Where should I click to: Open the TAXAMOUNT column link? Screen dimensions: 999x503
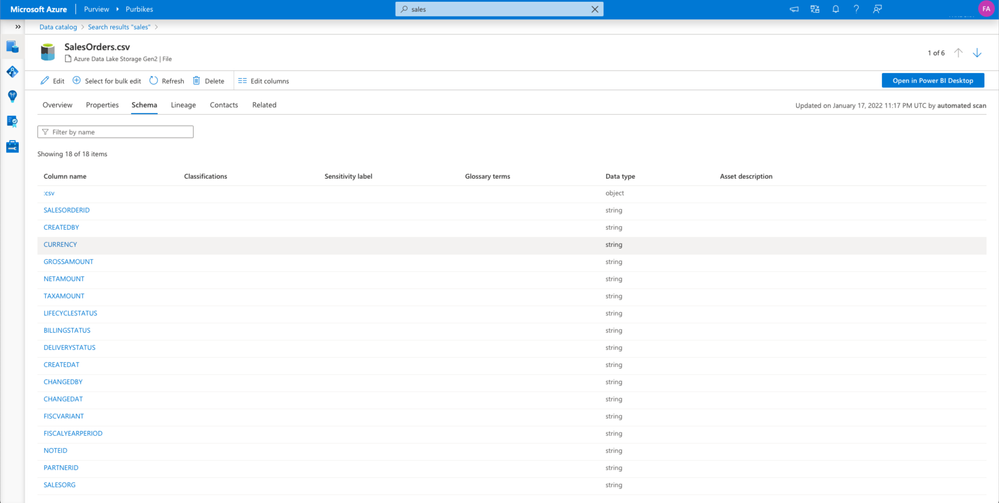click(64, 296)
